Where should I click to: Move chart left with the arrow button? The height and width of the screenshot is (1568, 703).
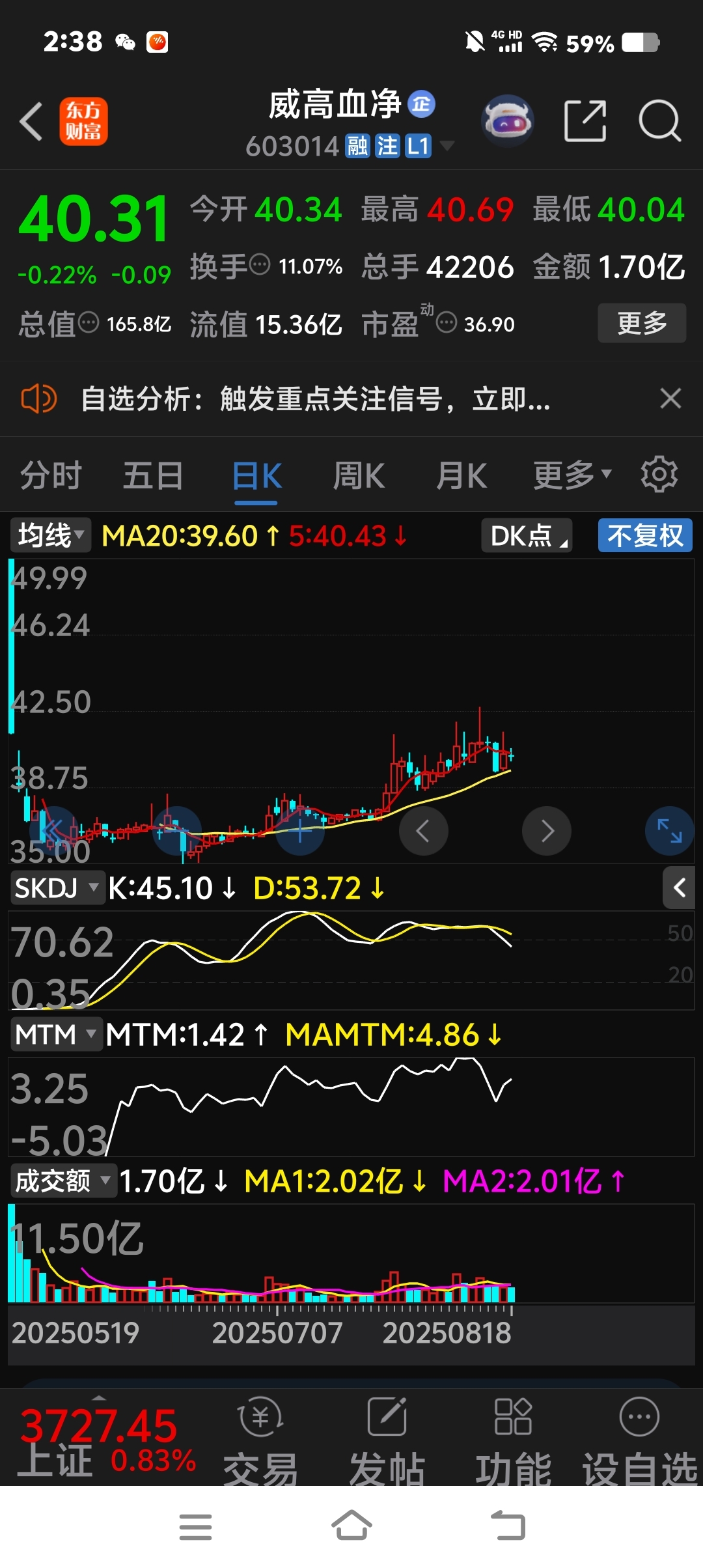pos(423,831)
